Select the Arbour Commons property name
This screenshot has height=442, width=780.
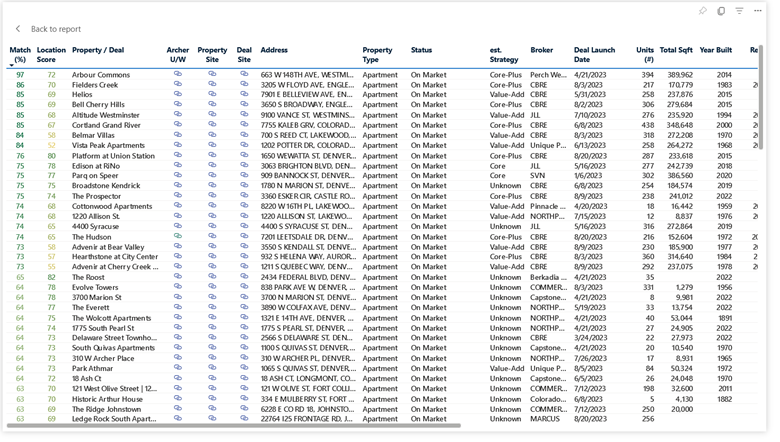[x=100, y=75]
